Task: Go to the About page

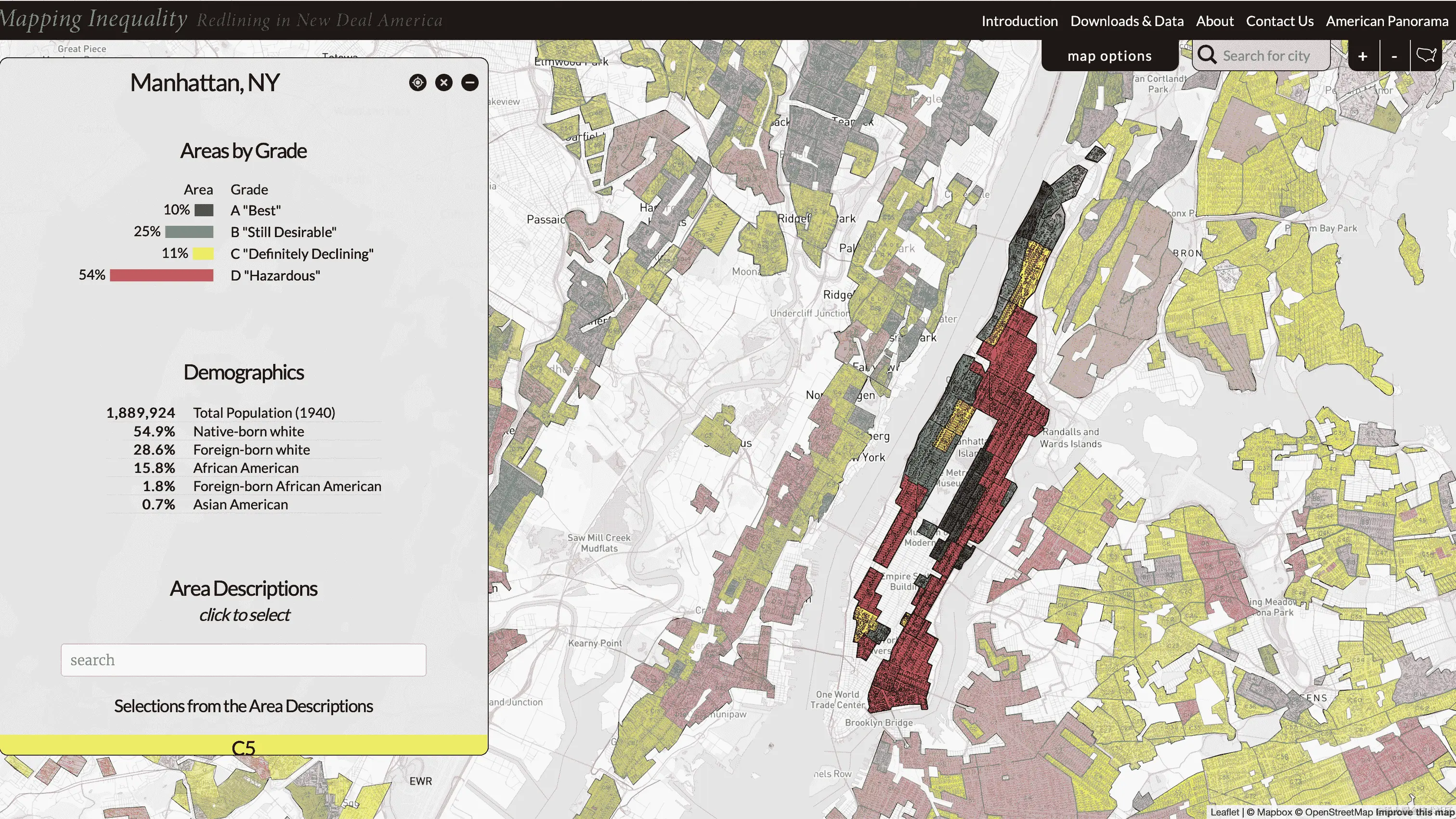Action: click(x=1214, y=21)
